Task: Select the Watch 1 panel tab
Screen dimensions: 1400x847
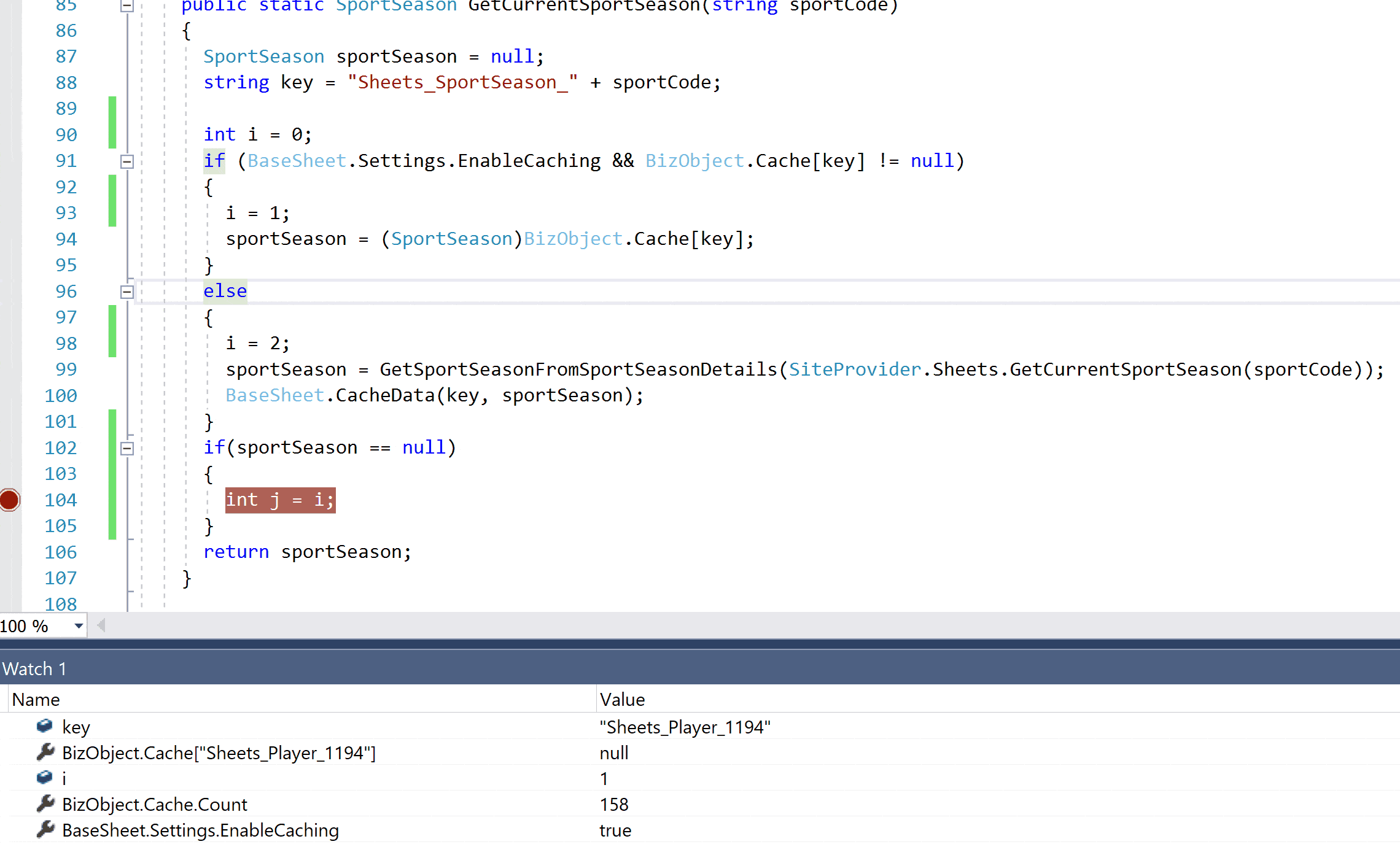Action: (34, 668)
